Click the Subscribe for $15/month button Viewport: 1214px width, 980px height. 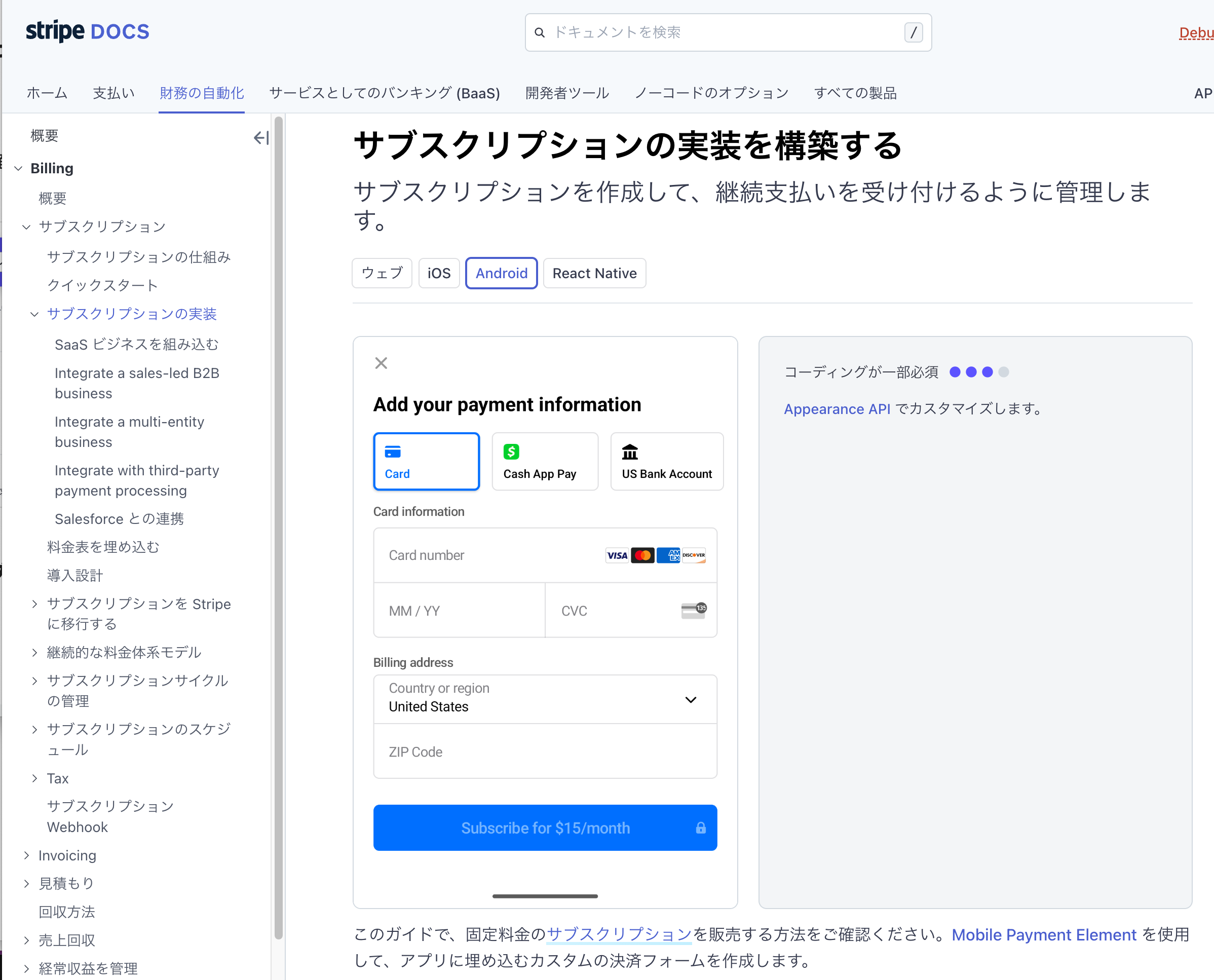(545, 828)
